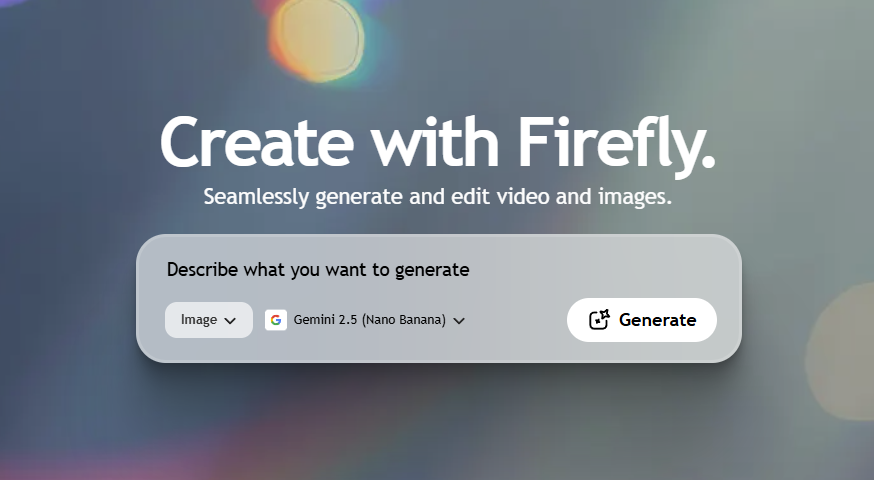
Task: Click the word 'Seamlessly' in the subtitle
Action: (258, 196)
